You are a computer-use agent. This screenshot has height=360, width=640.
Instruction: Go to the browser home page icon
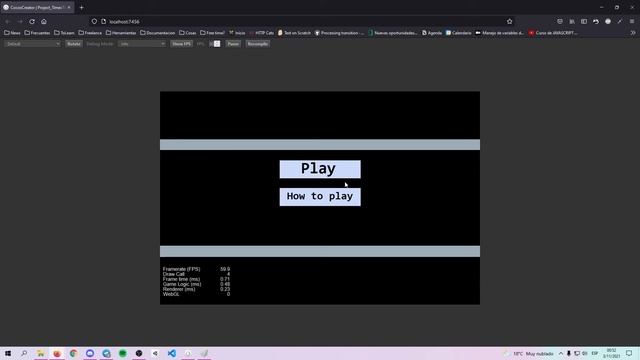[44, 22]
